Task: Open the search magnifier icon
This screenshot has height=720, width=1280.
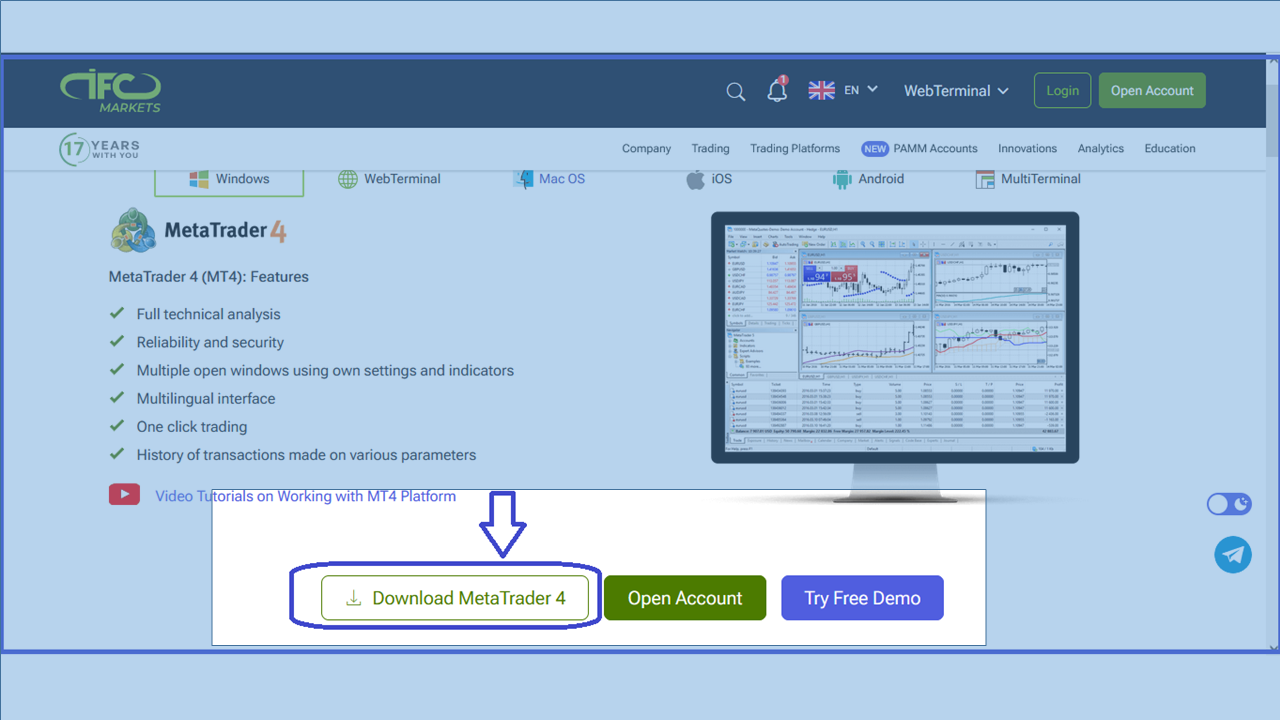Action: click(736, 91)
